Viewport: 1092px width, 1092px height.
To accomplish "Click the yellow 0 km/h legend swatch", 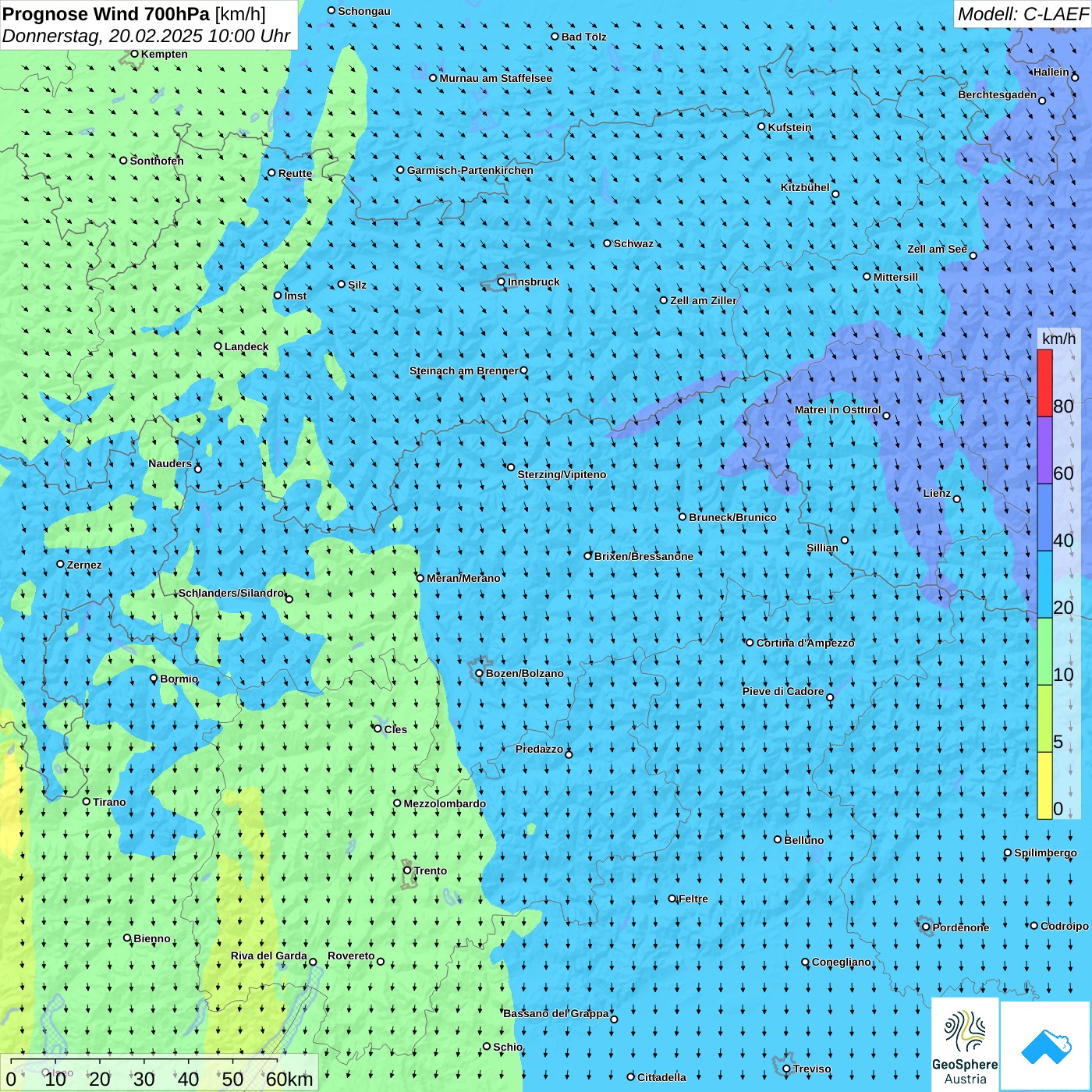I will (1044, 785).
